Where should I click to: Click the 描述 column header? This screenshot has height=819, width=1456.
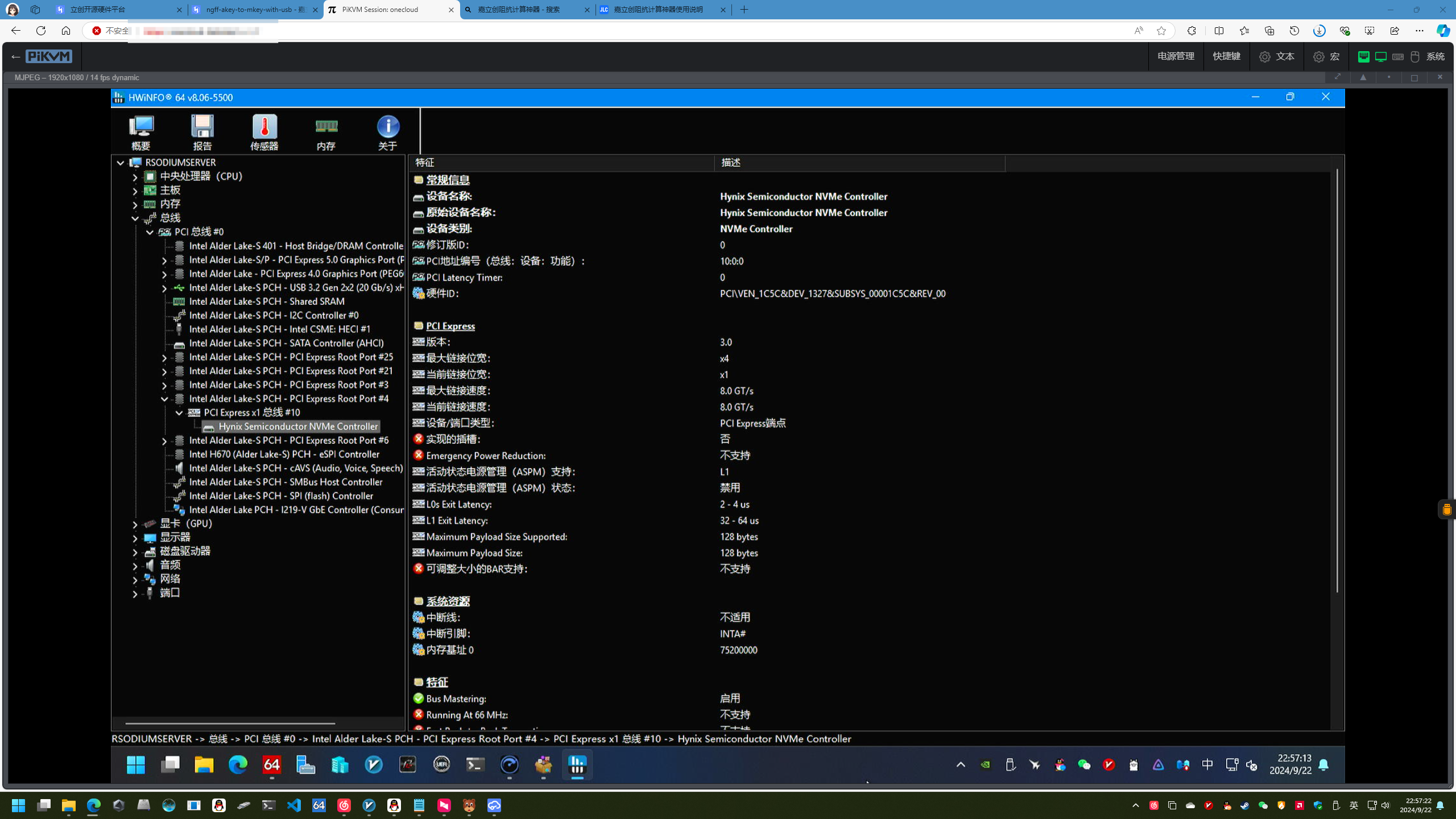[859, 163]
